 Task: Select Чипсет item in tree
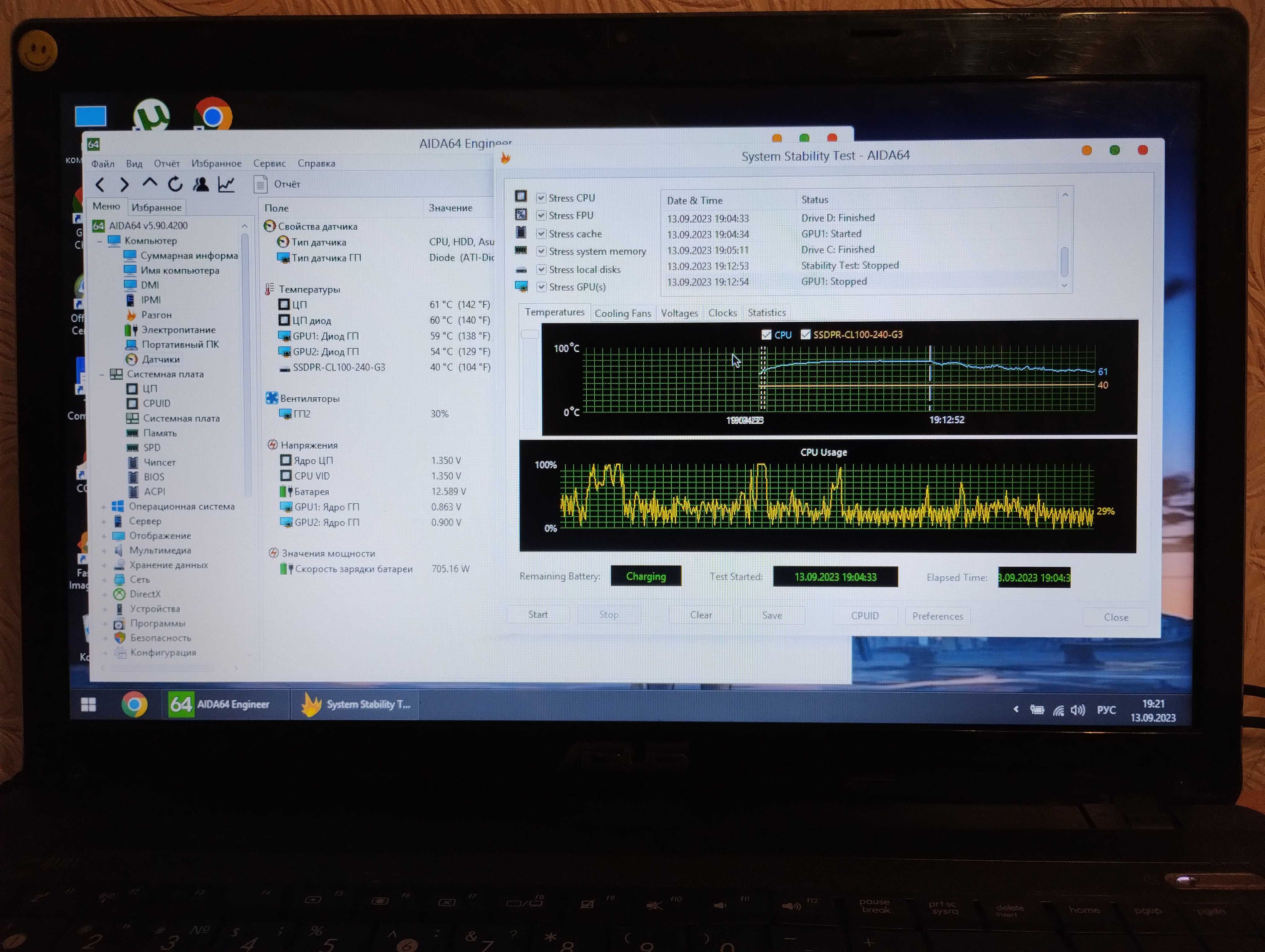152,462
